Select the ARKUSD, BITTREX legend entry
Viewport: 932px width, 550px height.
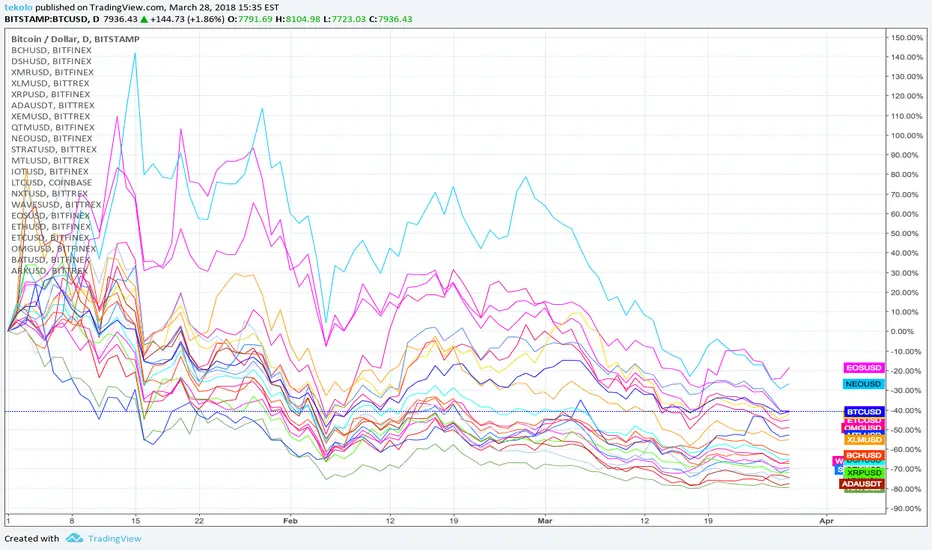(x=49, y=271)
